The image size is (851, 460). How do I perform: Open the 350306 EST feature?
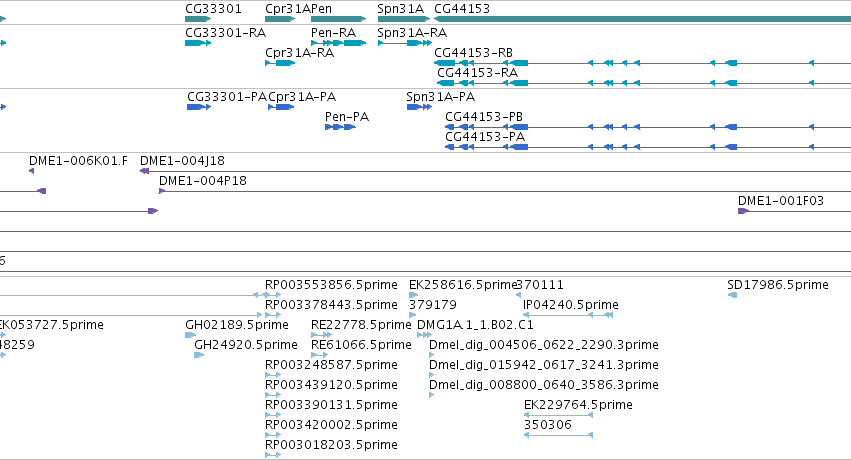(558, 435)
